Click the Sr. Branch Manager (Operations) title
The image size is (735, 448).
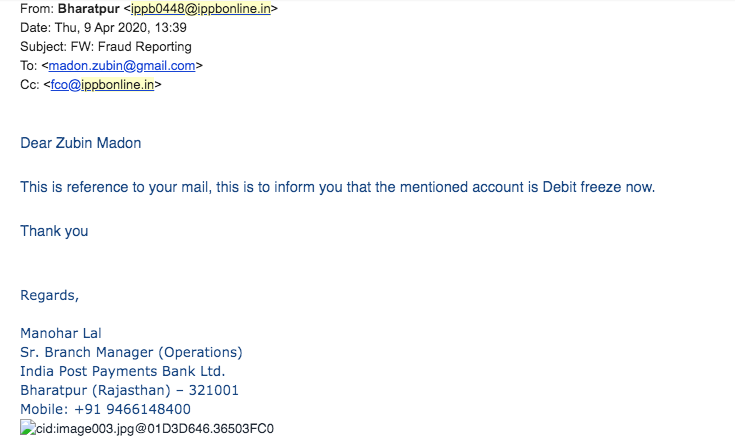point(131,352)
